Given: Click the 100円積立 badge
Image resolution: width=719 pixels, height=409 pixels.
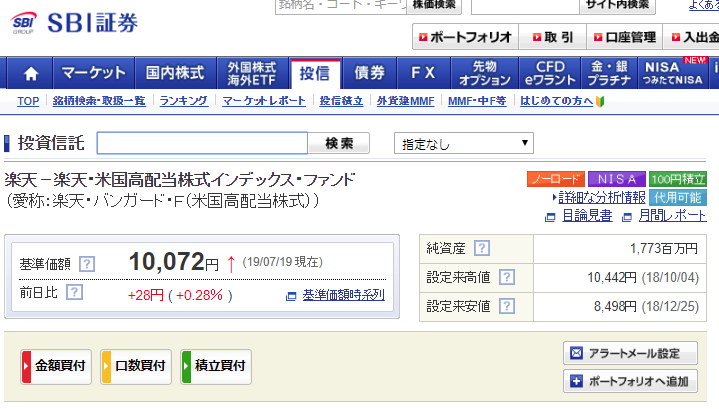Looking at the screenshot, I should [678, 179].
